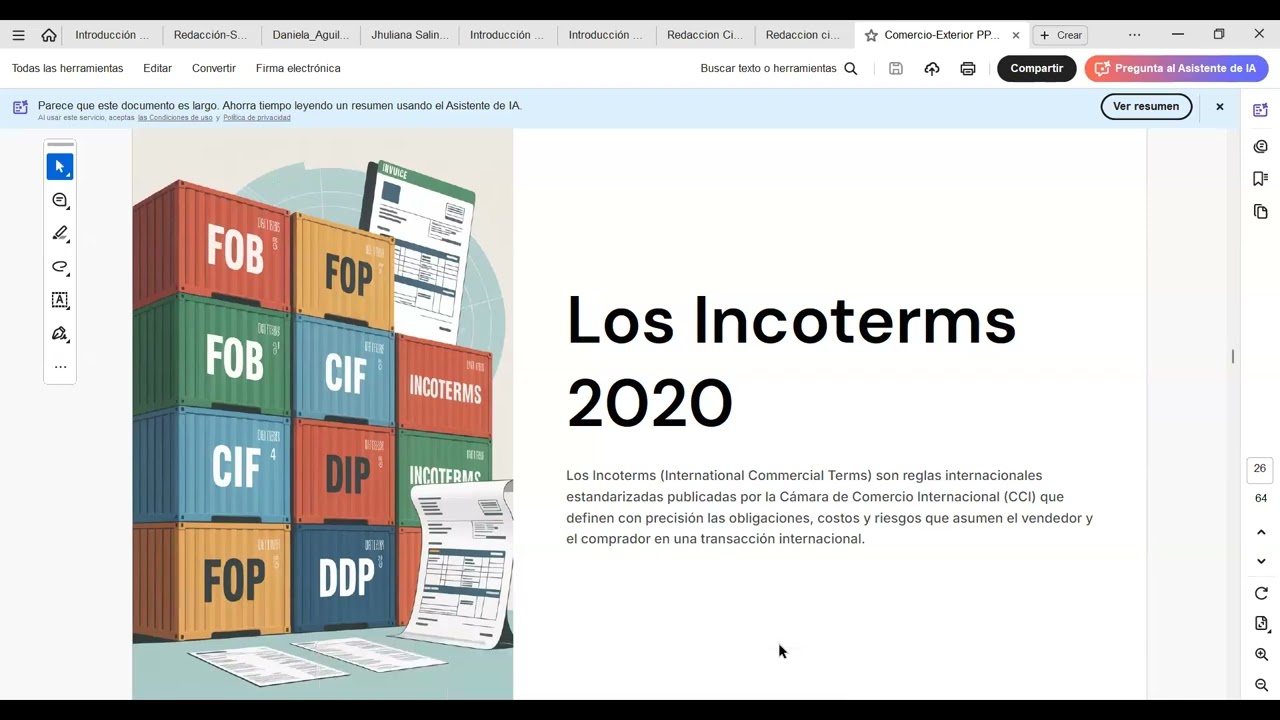
Task: Switch to the Daniela_Aguil tab
Action: coord(310,35)
